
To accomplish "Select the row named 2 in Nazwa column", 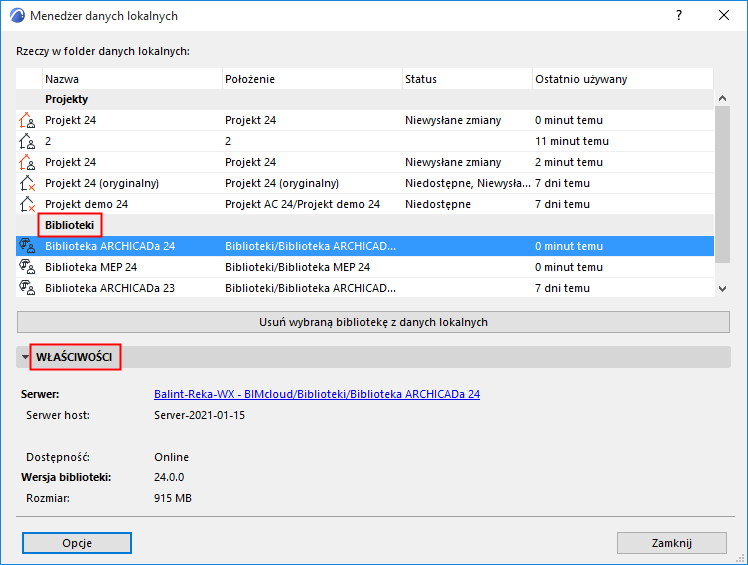I will tap(48, 141).
